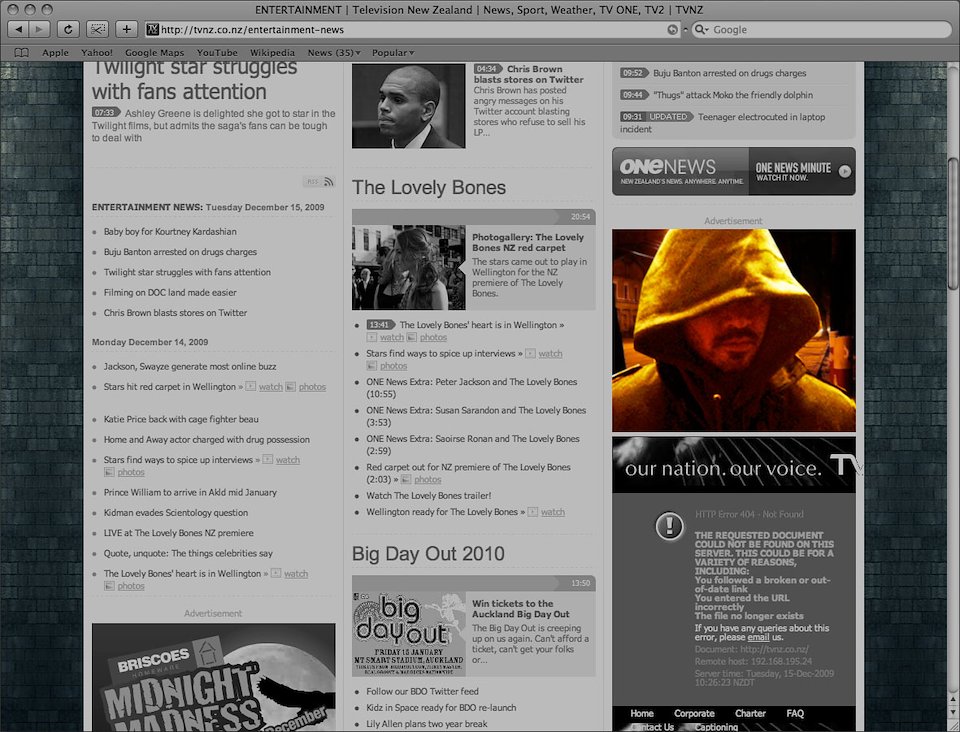
Task: Open 'Twilight star struggles with fans attention' main headline
Action: tap(194, 80)
